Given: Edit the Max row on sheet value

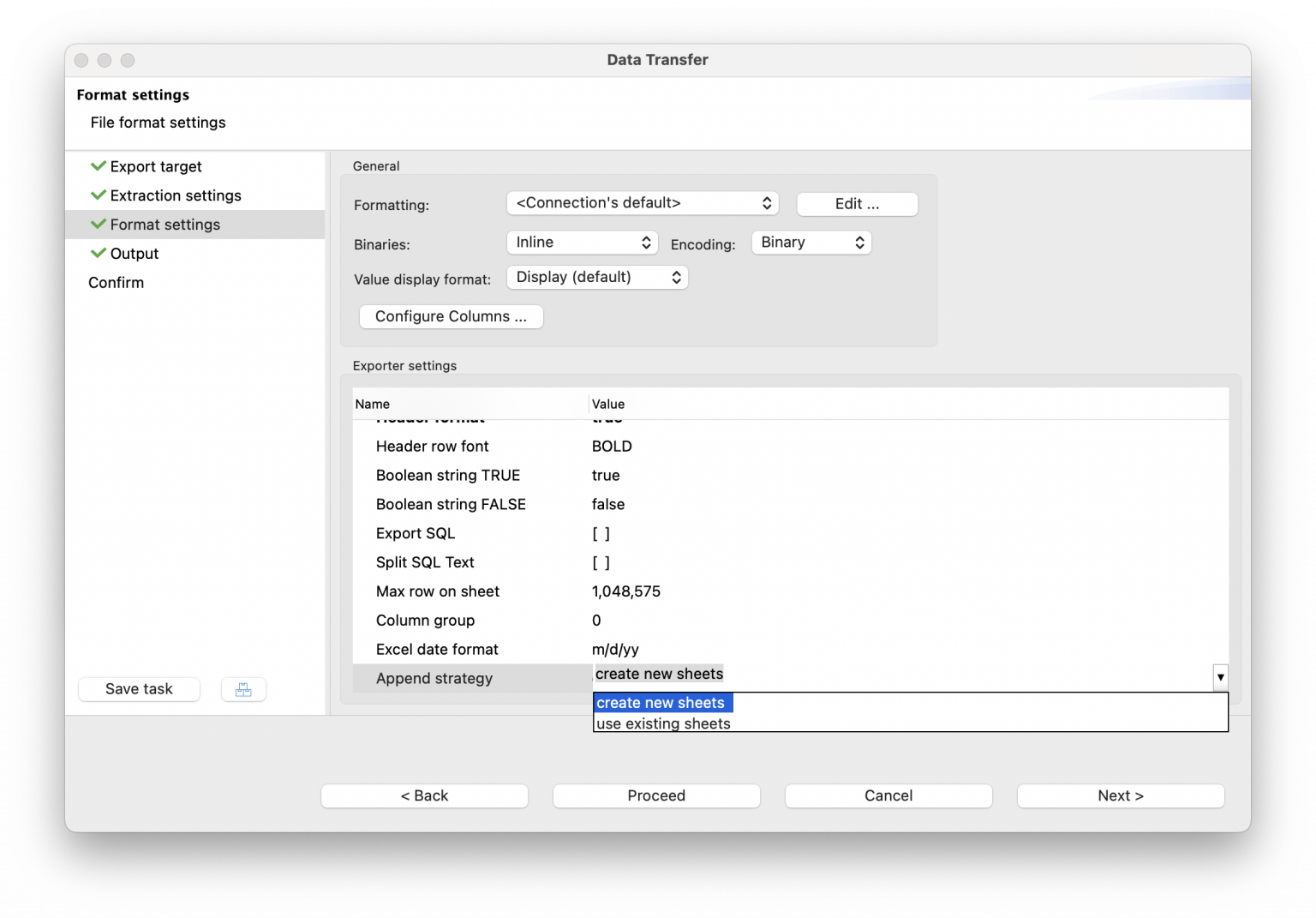Looking at the screenshot, I should [626, 591].
